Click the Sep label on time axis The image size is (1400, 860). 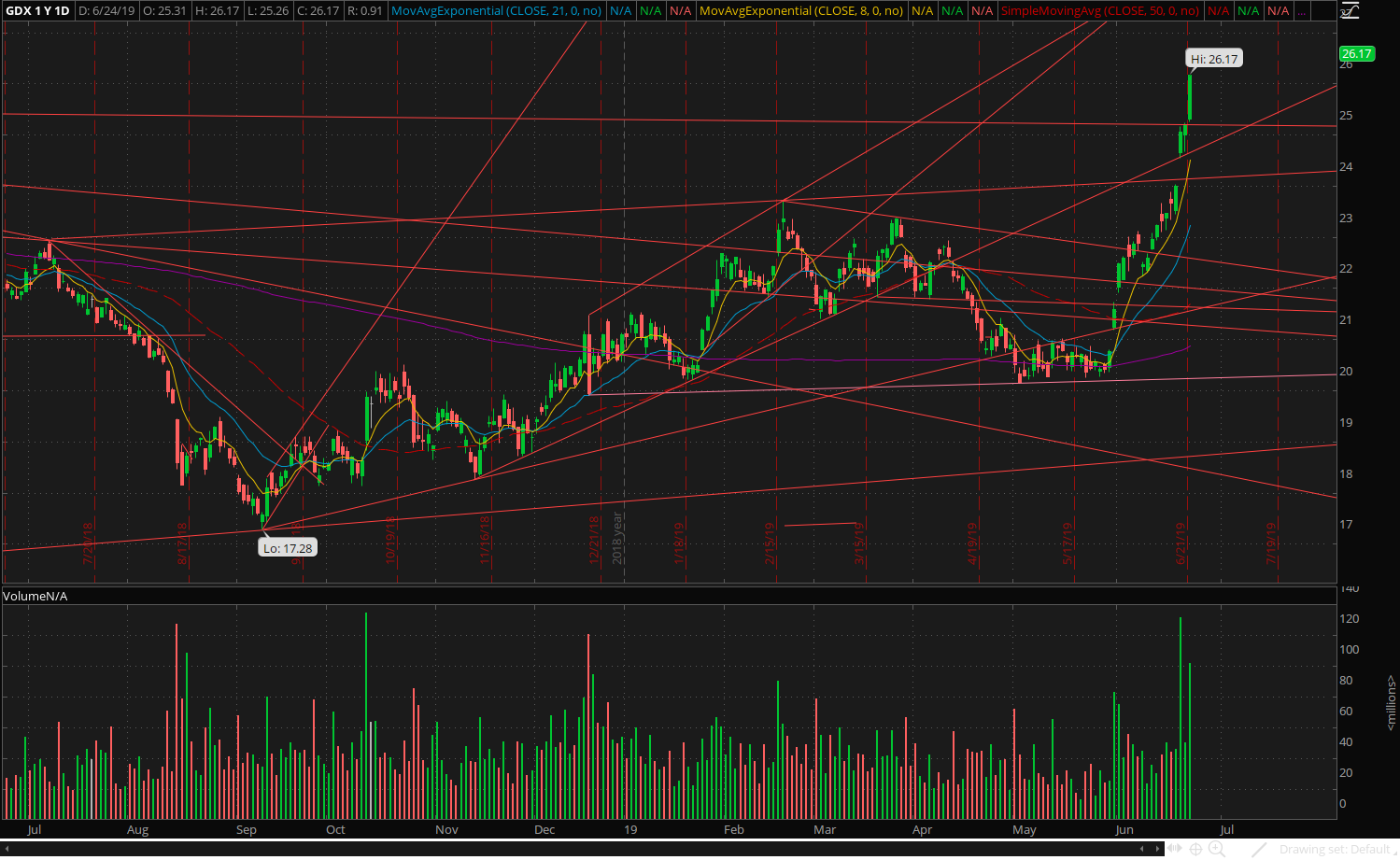click(x=246, y=829)
